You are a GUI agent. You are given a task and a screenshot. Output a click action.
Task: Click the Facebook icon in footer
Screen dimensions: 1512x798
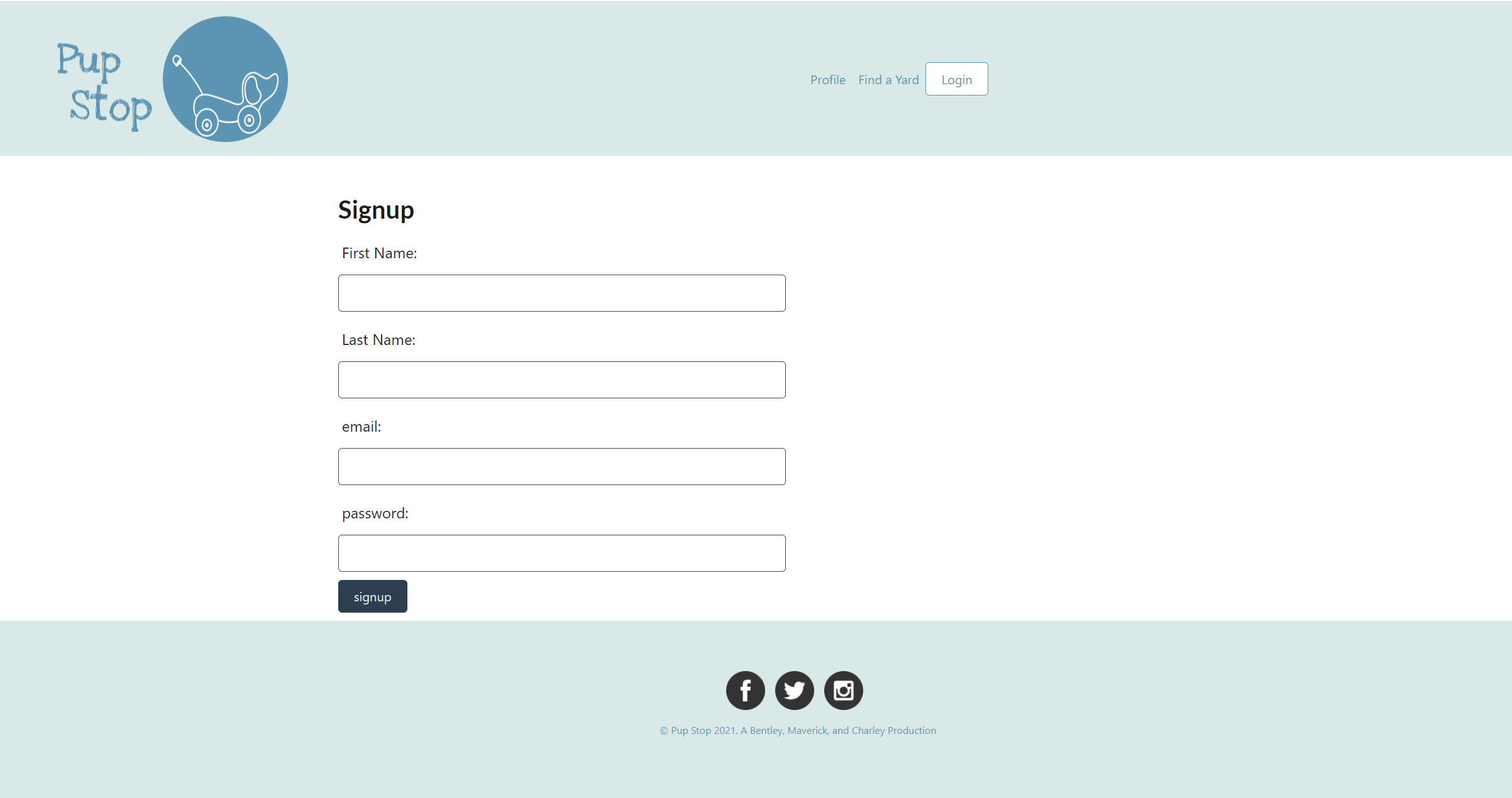[746, 690]
